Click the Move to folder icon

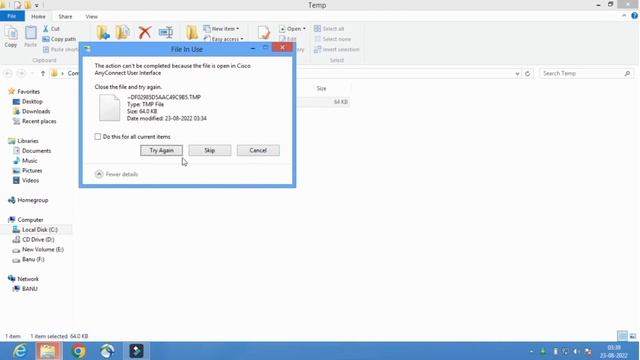pyautogui.click(x=103, y=32)
